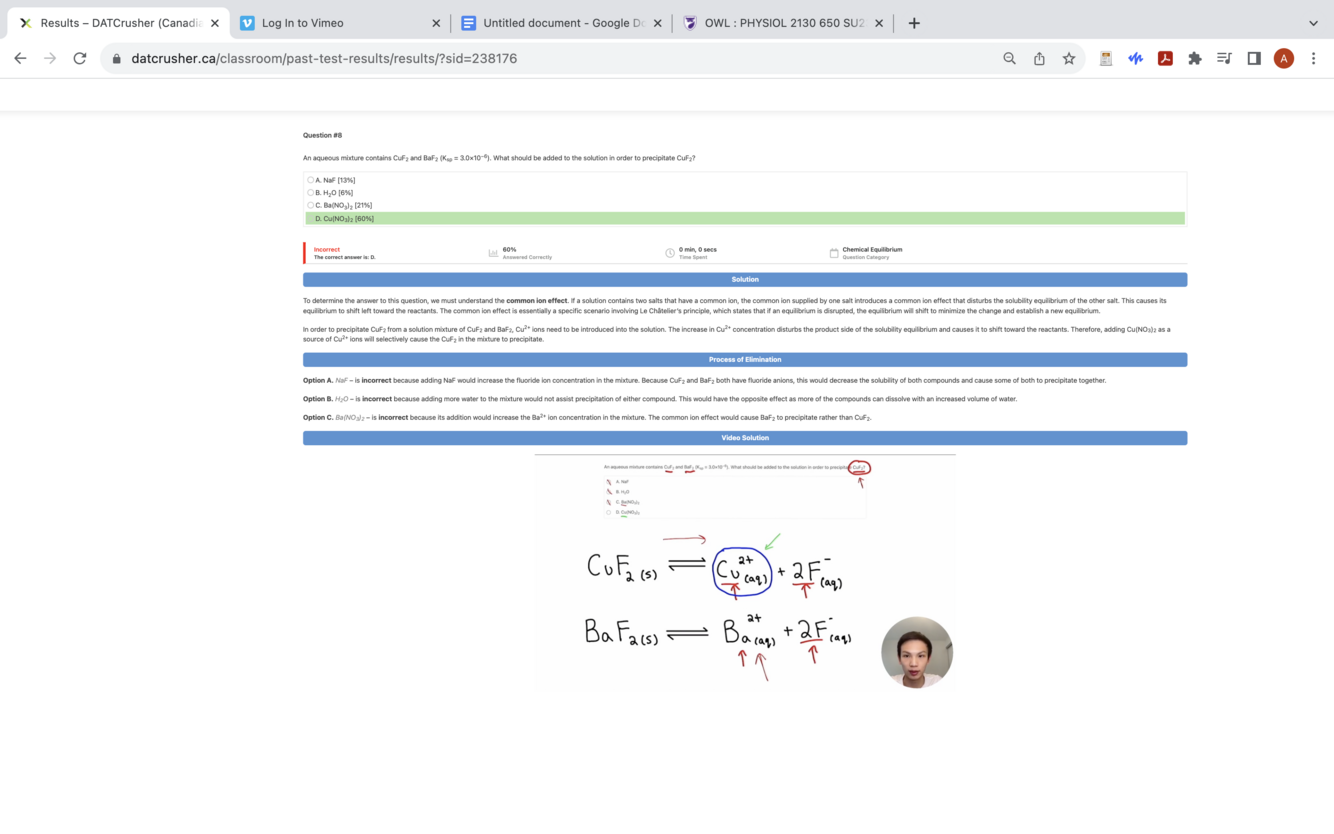Click the bar chart icon beside 60%
The width and height of the screenshot is (1334, 834).
(x=493, y=253)
